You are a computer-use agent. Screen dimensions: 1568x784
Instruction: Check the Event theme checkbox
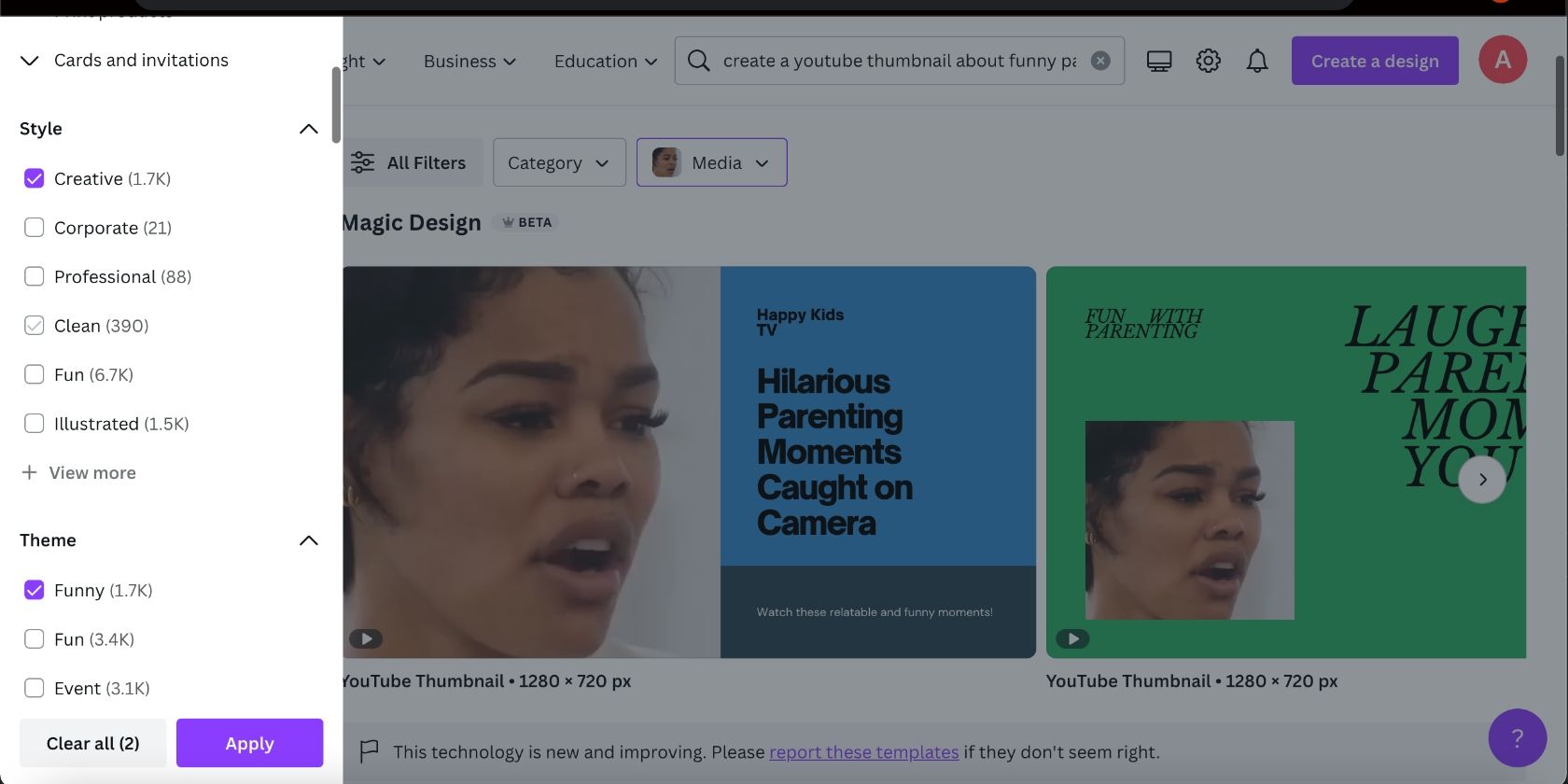tap(35, 688)
